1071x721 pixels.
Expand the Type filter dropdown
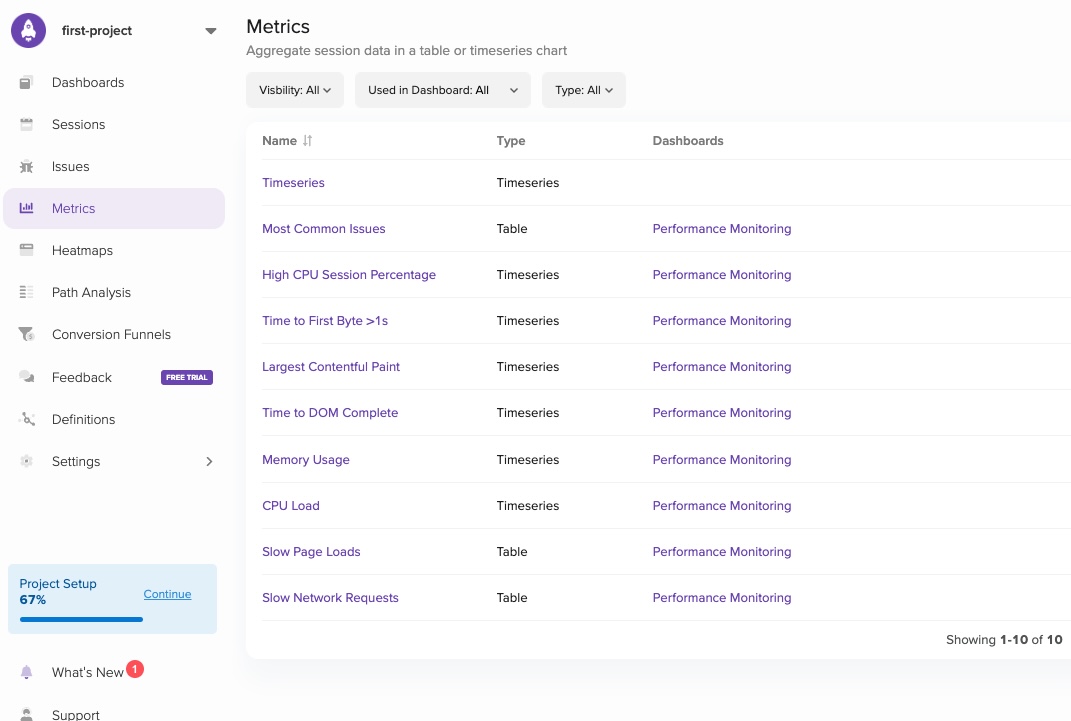[583, 90]
